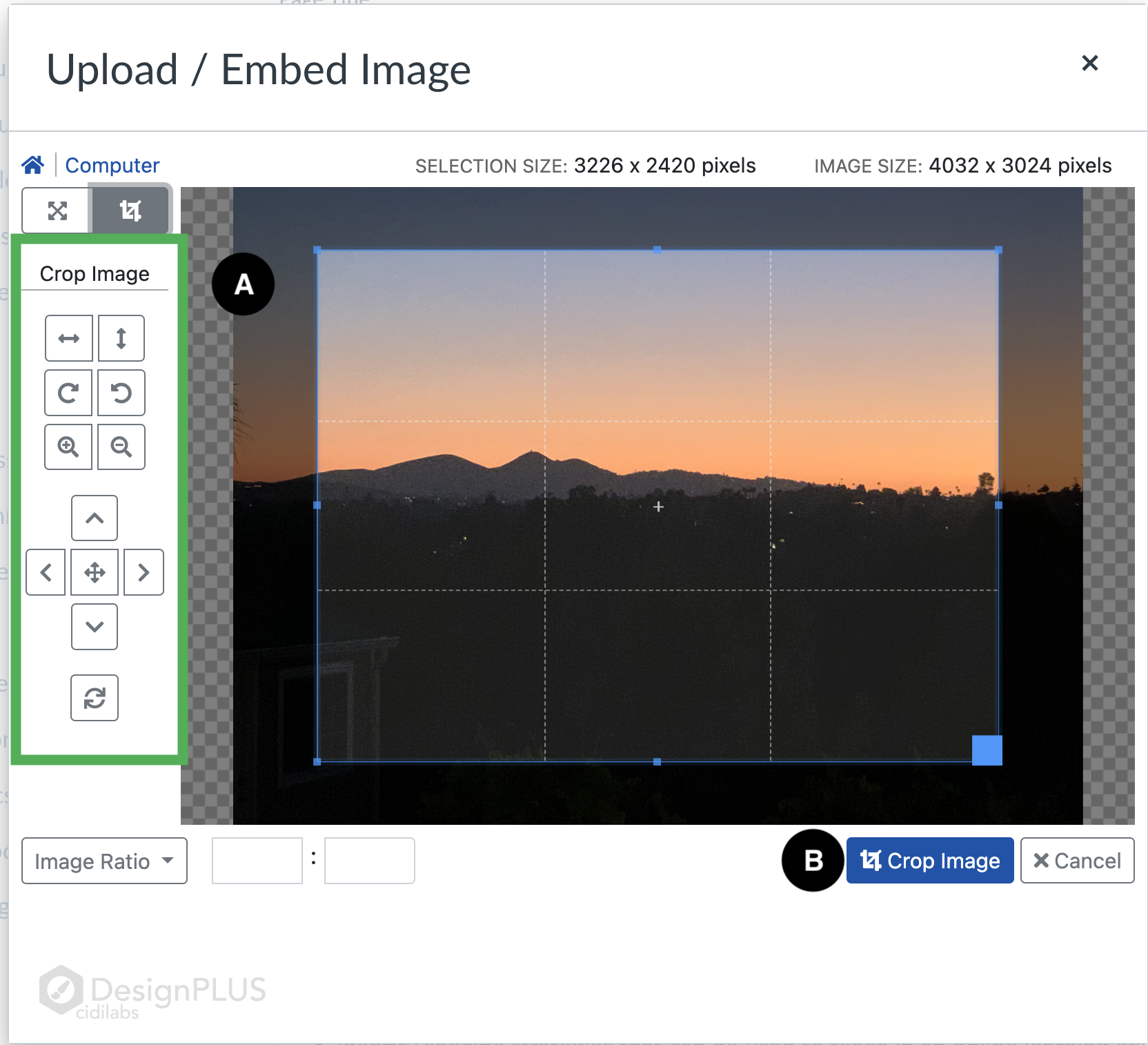Open the Computer breadcrumb link
The width and height of the screenshot is (1148, 1045).
click(x=112, y=165)
